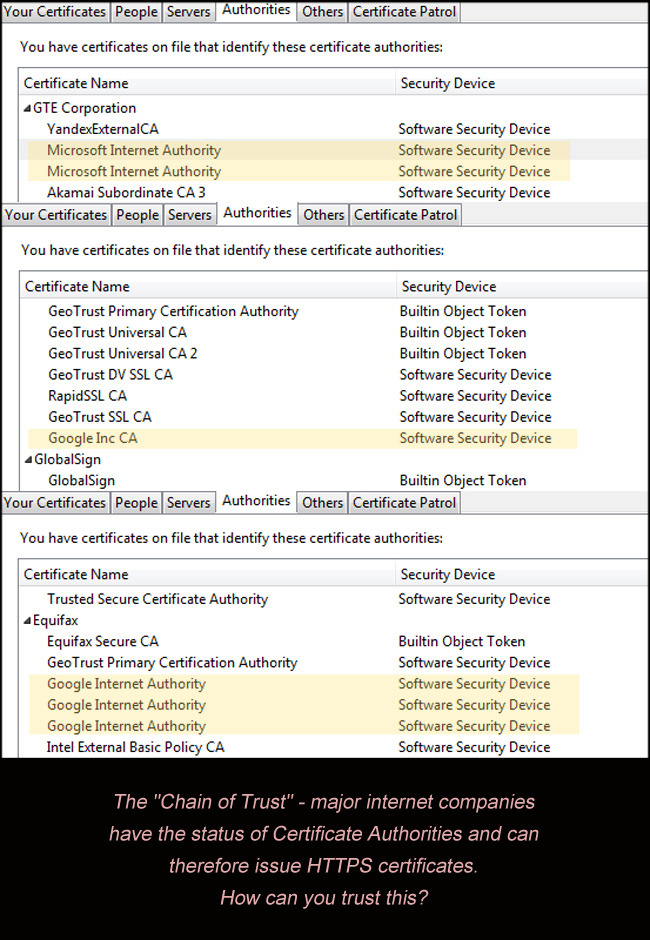
Task: Sort by Certificate Name in GTE Corporation list
Action: [x=207, y=83]
